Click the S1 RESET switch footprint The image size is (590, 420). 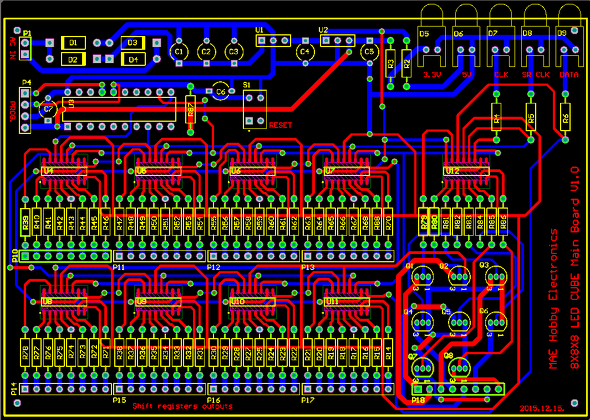coord(255,109)
